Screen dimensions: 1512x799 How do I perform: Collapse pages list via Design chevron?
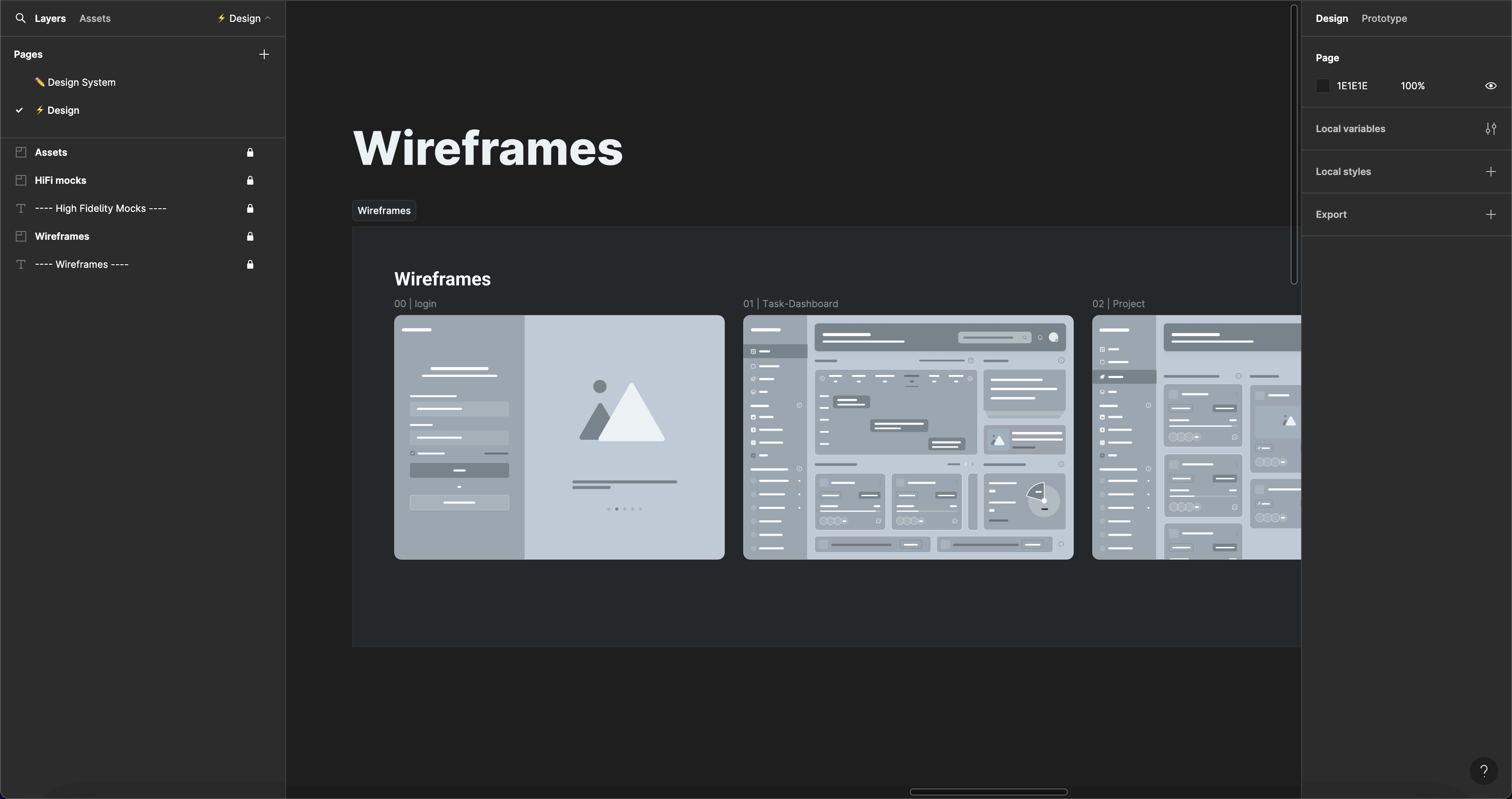[x=268, y=18]
